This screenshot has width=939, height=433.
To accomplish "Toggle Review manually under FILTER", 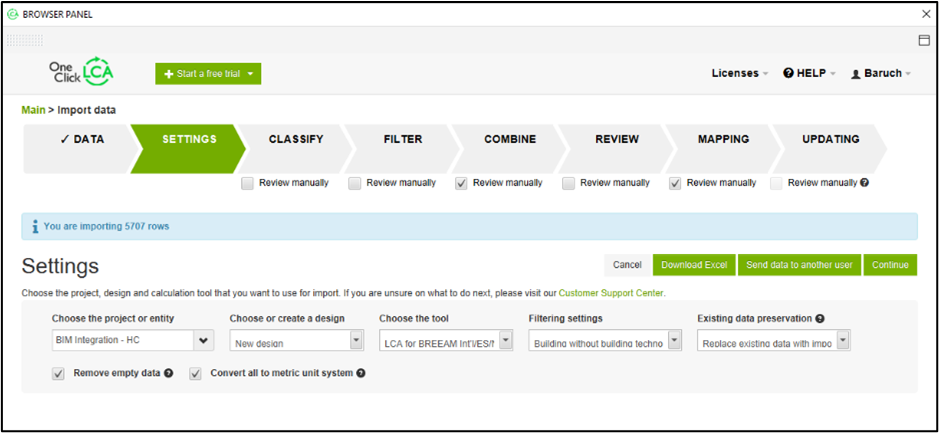I will [x=355, y=183].
